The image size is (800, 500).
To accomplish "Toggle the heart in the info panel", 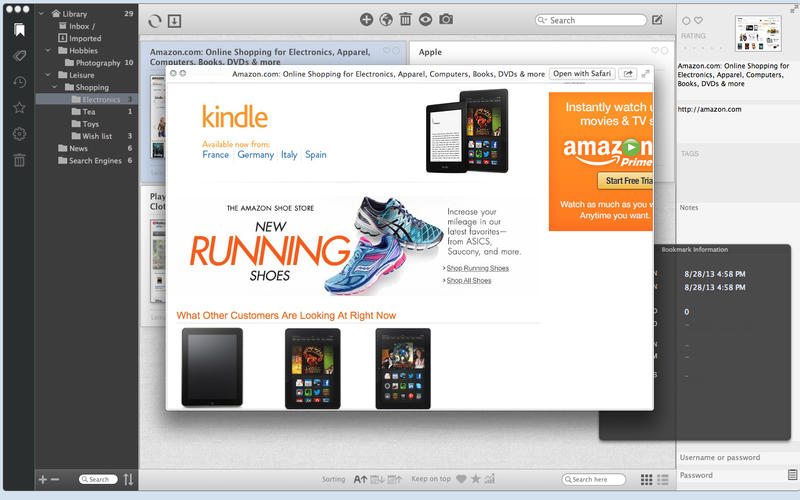I will coord(698,20).
